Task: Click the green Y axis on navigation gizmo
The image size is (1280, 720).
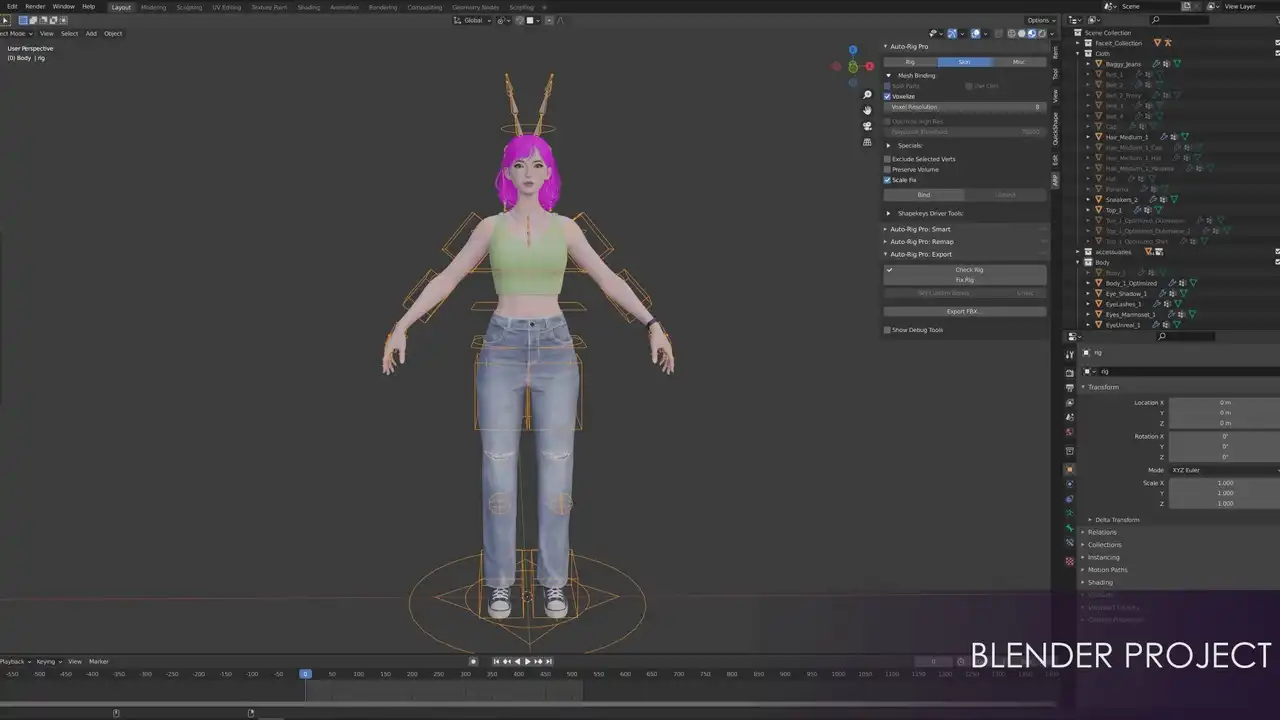Action: coord(852,67)
